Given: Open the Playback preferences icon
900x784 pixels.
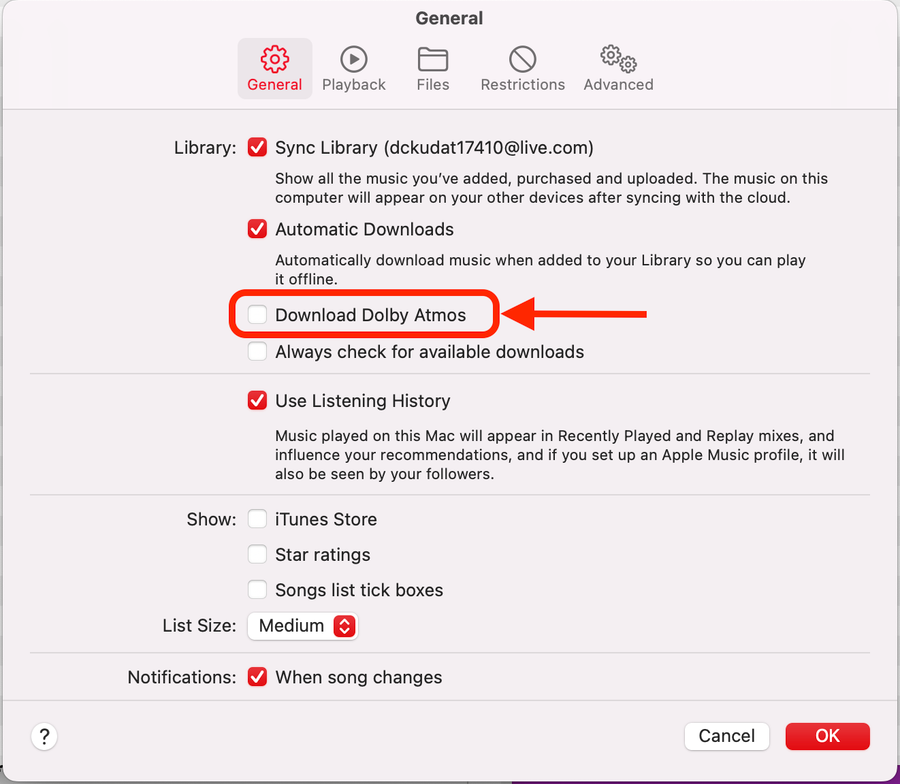Looking at the screenshot, I should tap(353, 58).
